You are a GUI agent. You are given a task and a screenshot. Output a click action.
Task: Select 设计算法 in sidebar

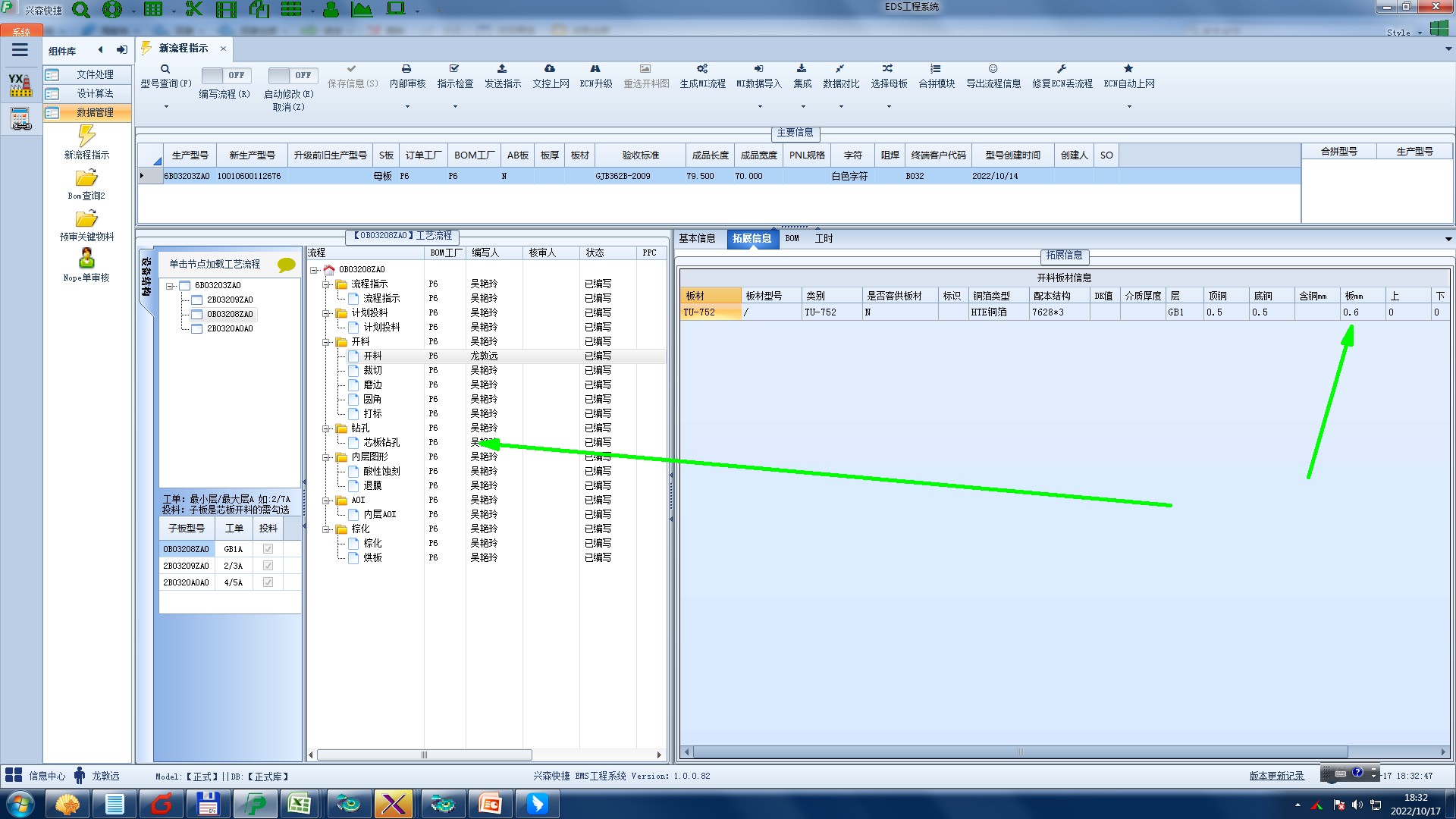tap(95, 93)
